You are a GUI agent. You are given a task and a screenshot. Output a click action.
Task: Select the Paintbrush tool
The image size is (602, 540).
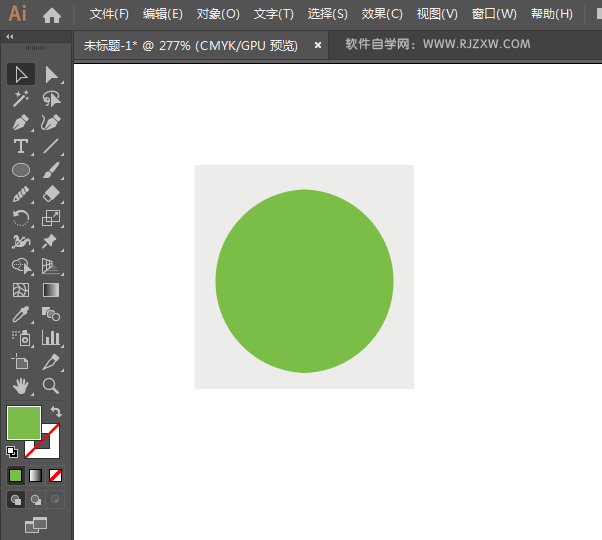pyautogui.click(x=51, y=170)
